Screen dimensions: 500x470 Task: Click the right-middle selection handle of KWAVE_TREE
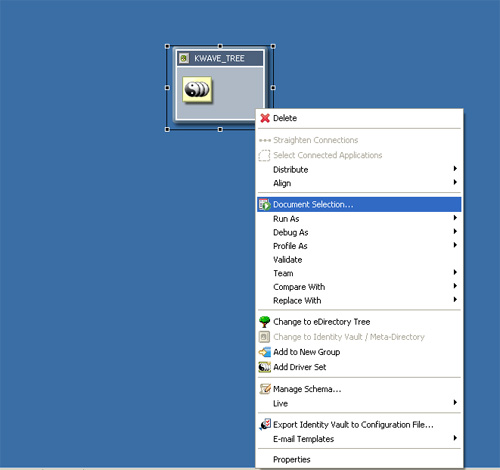pyautogui.click(x=273, y=88)
